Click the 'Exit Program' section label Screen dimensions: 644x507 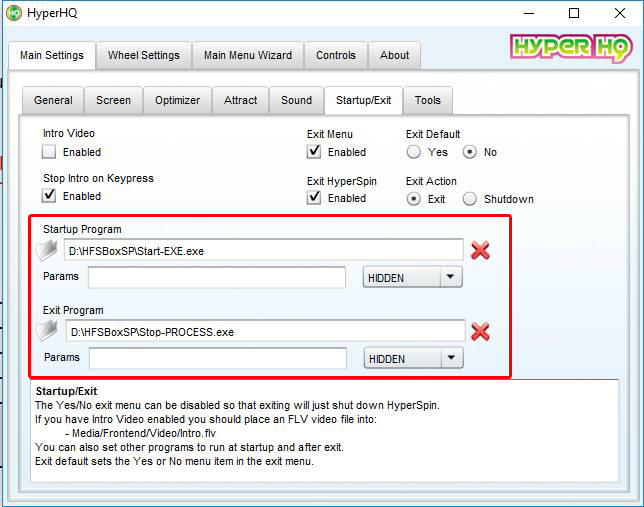coord(73,310)
